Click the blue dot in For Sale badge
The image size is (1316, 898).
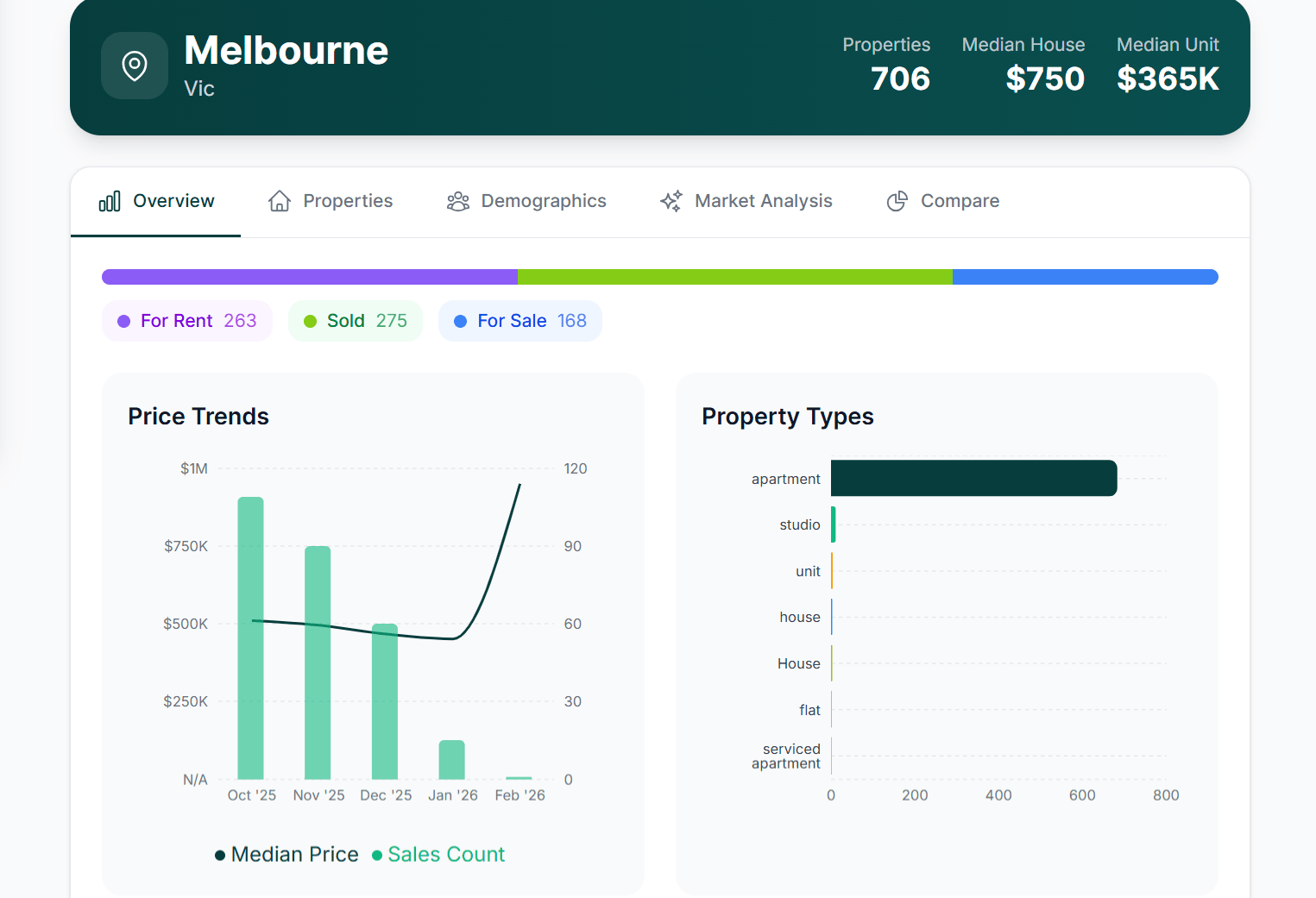tap(460, 320)
